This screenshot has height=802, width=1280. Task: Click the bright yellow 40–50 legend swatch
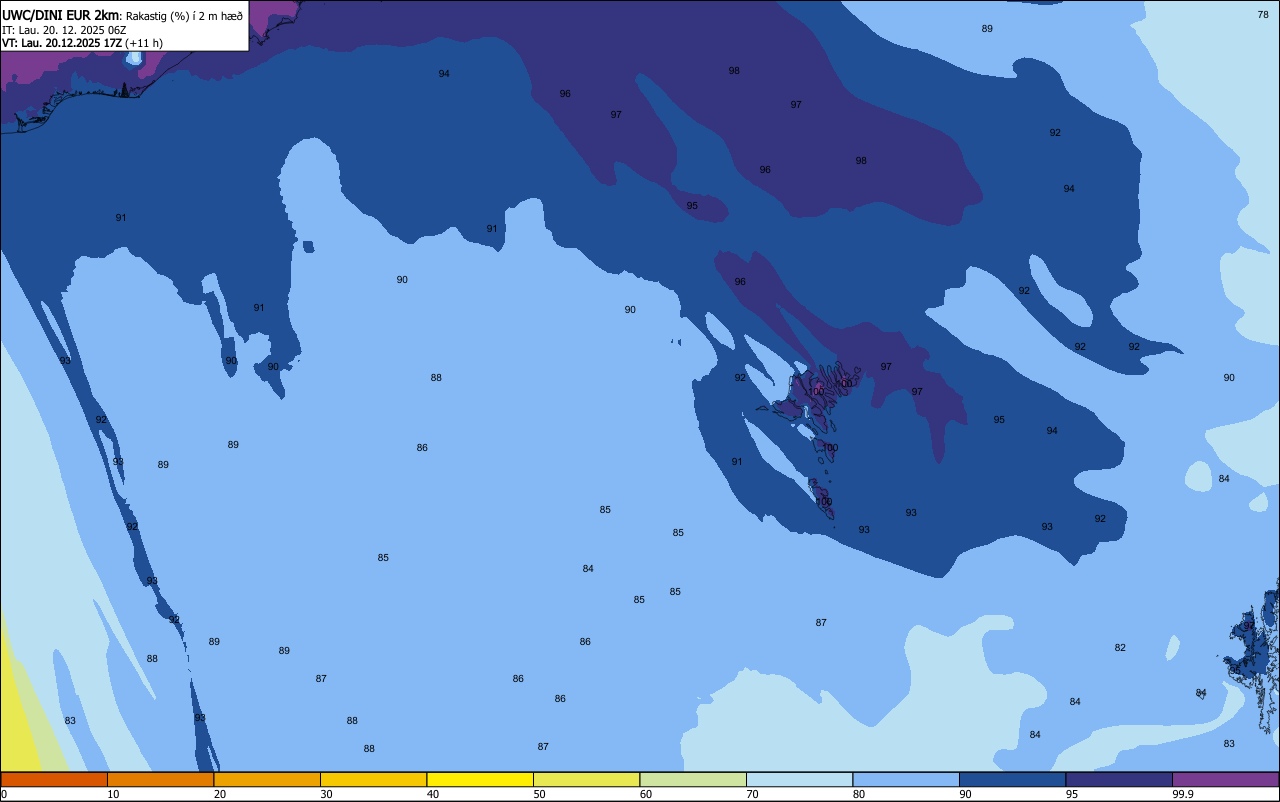(480, 779)
